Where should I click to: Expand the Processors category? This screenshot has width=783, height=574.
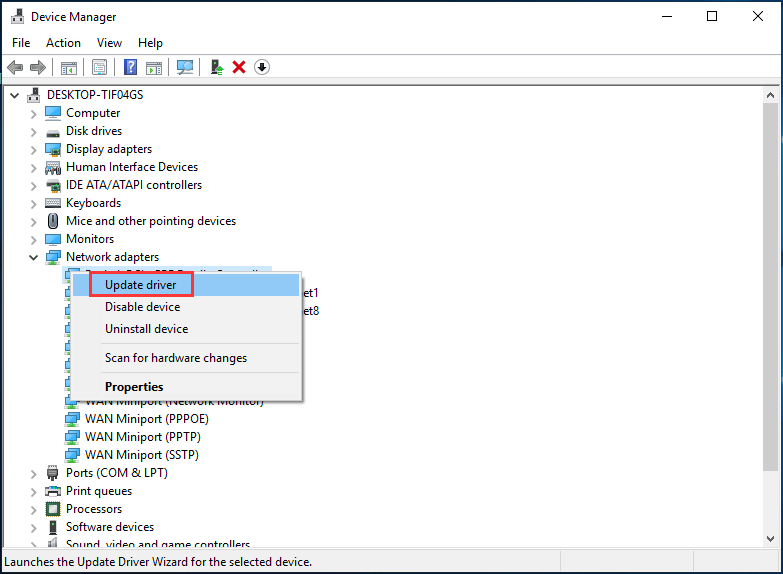(x=33, y=510)
